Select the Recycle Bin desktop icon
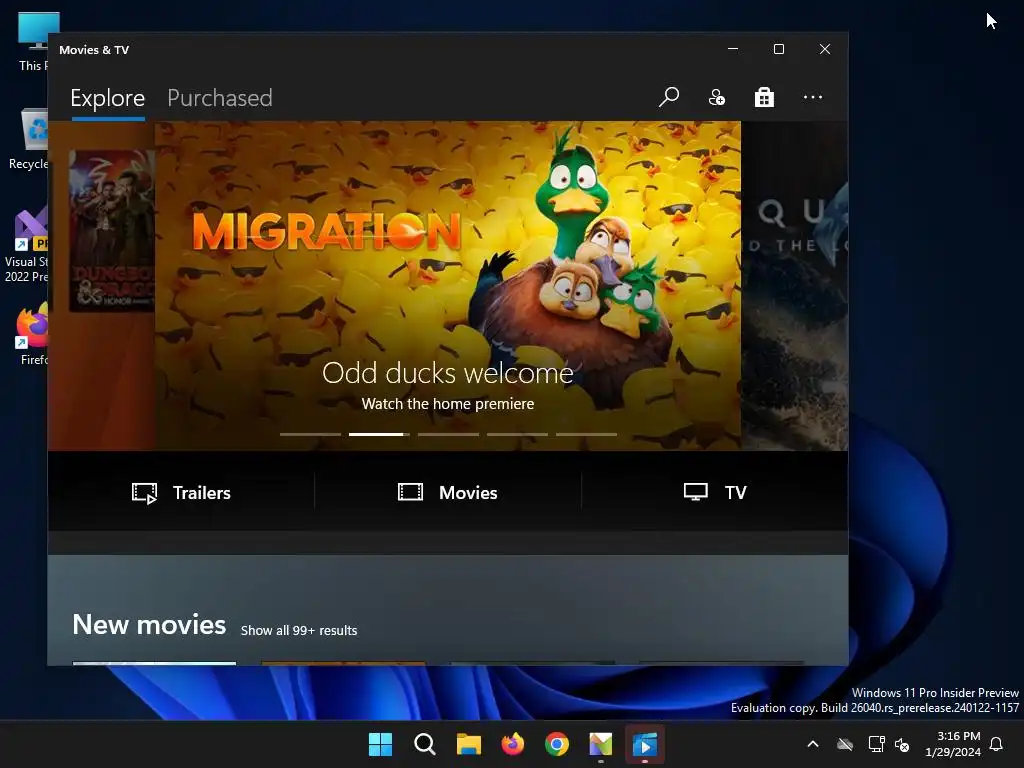 click(29, 139)
